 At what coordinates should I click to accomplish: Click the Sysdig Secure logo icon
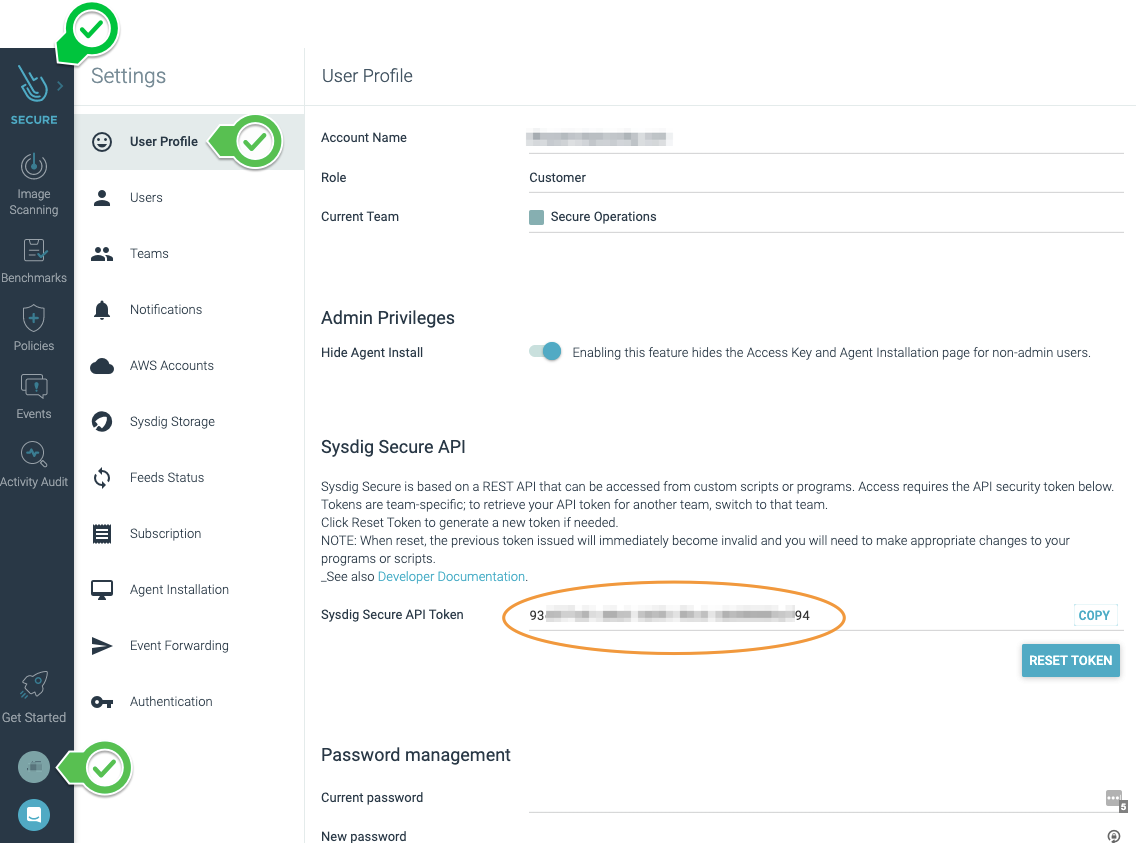point(33,85)
